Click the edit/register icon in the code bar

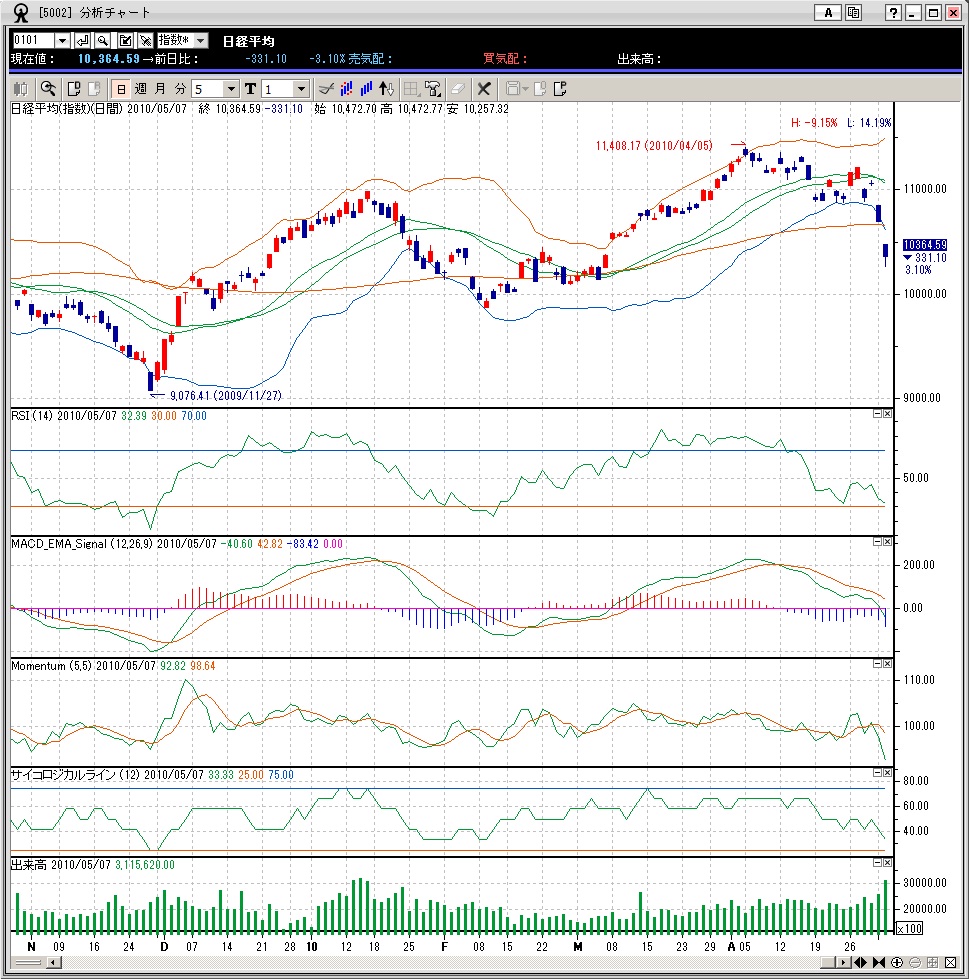(125, 41)
